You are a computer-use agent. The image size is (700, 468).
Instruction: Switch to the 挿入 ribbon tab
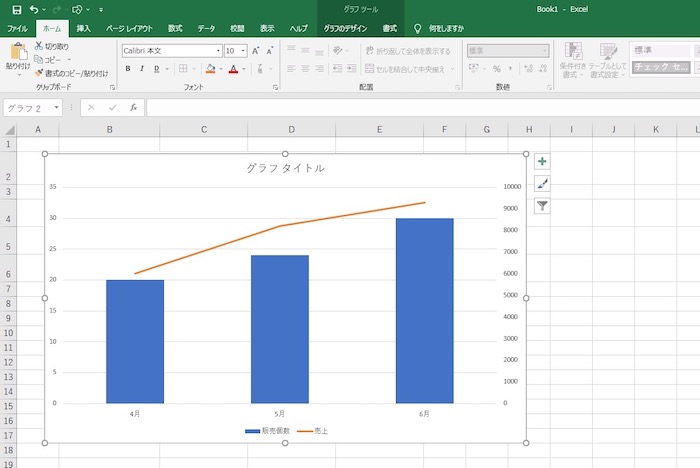coord(84,29)
